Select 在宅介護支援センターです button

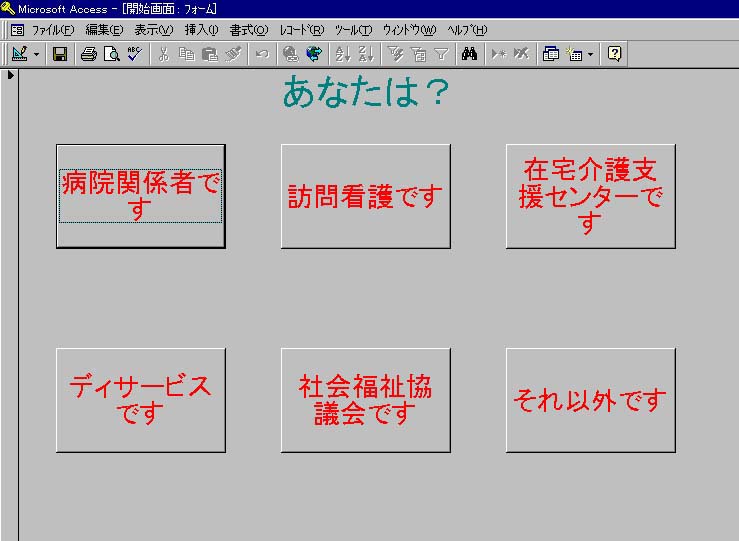(x=591, y=196)
